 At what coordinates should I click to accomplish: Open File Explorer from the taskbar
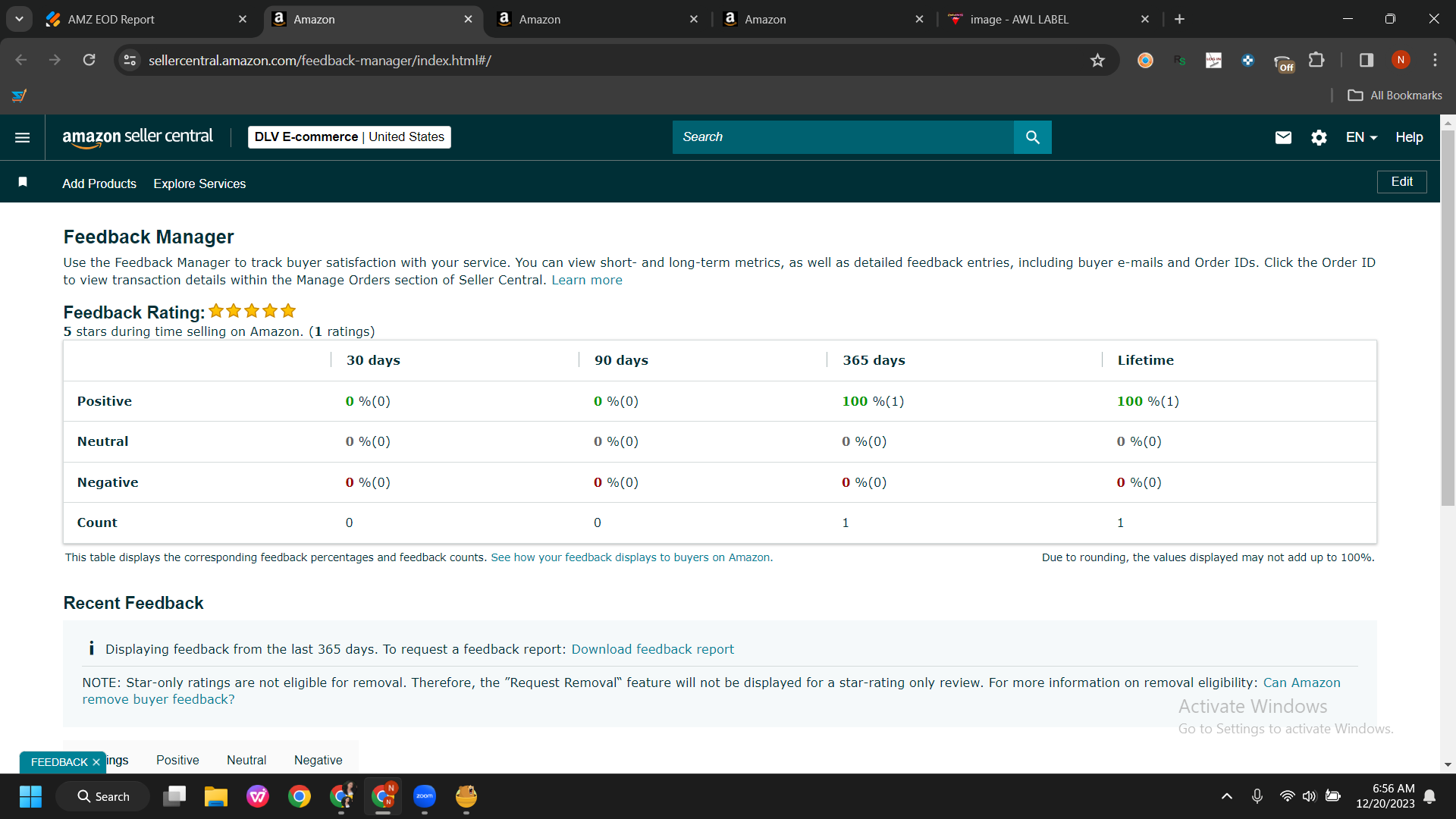(216, 796)
